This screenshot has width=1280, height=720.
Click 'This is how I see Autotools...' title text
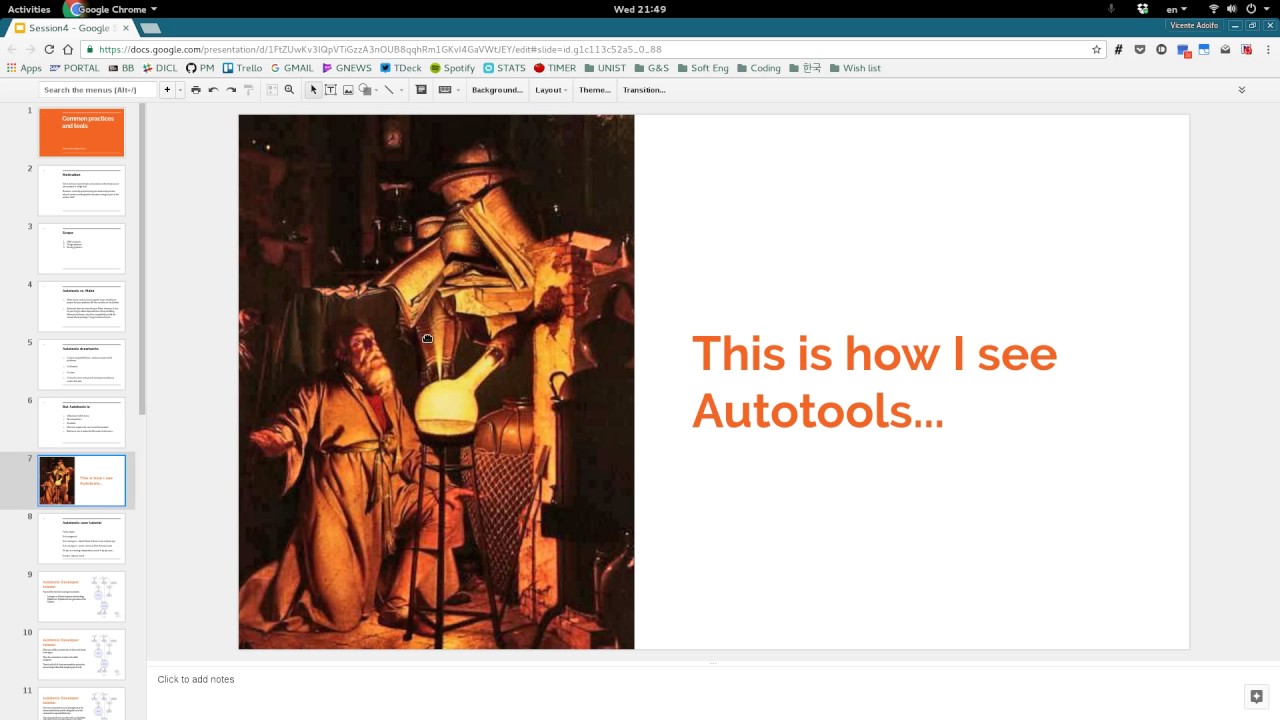874,381
